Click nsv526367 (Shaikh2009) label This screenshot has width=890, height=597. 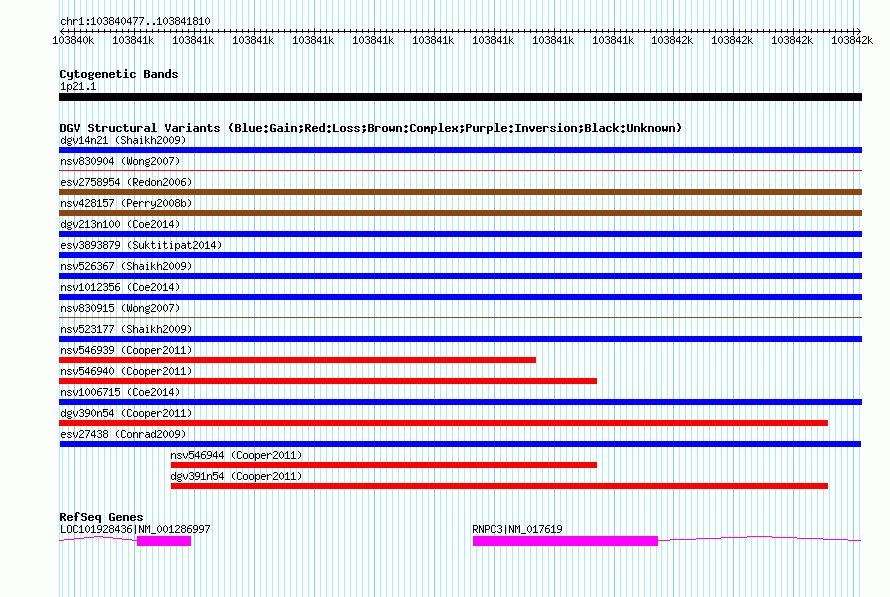pyautogui.click(x=126, y=266)
